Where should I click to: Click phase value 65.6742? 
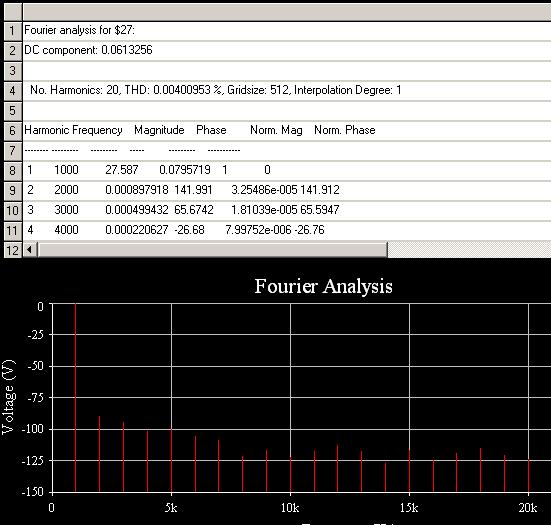(194, 210)
